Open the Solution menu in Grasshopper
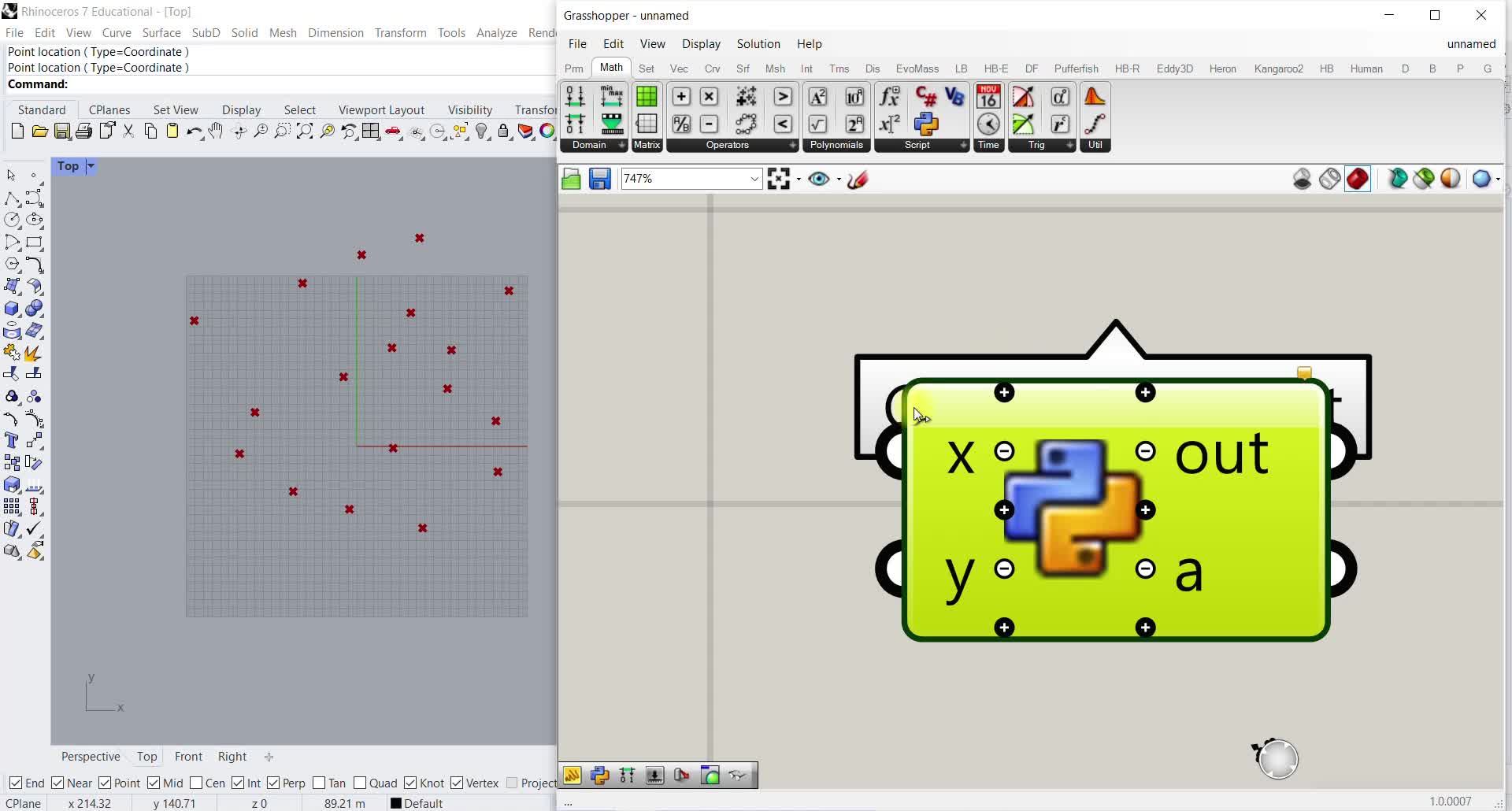This screenshot has height=811, width=1512. (758, 44)
